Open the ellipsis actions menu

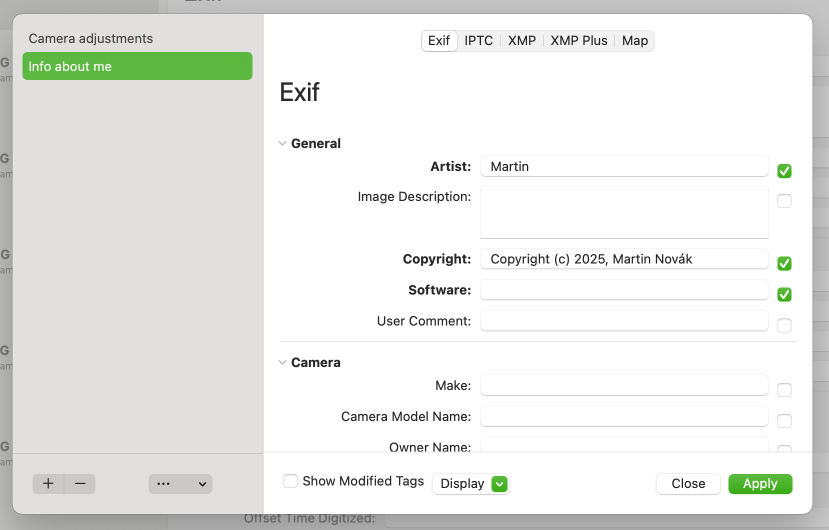click(181, 484)
